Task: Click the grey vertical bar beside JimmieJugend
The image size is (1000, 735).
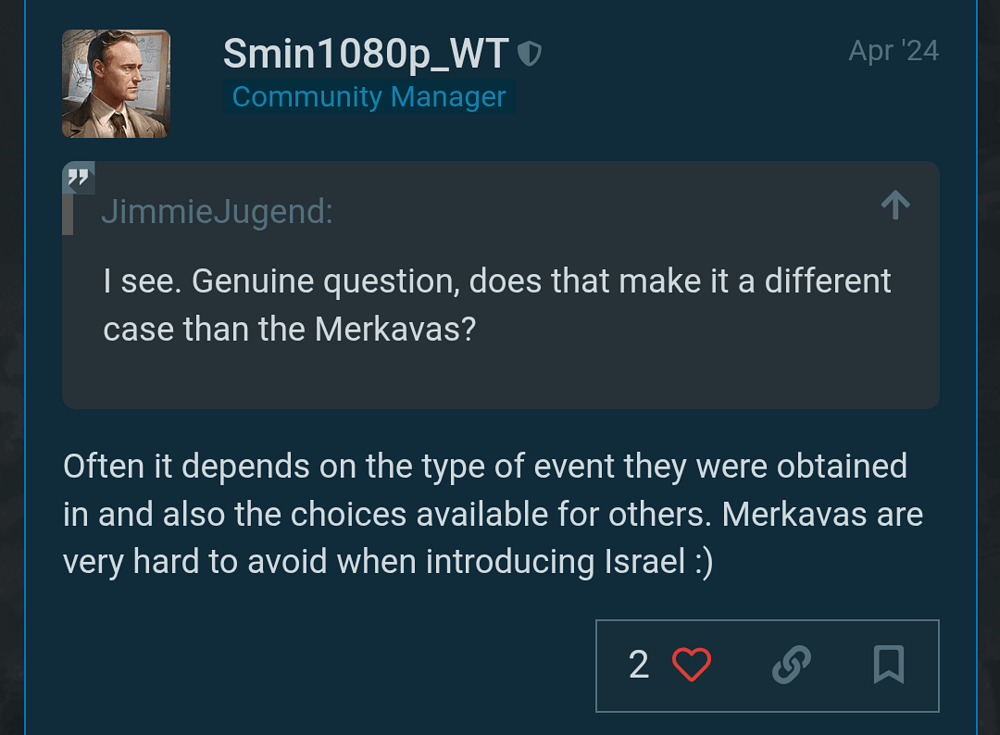Action: point(68,213)
